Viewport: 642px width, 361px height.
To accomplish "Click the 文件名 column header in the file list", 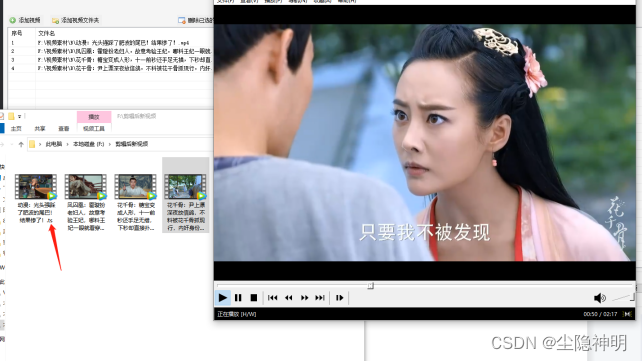I will click(46, 33).
